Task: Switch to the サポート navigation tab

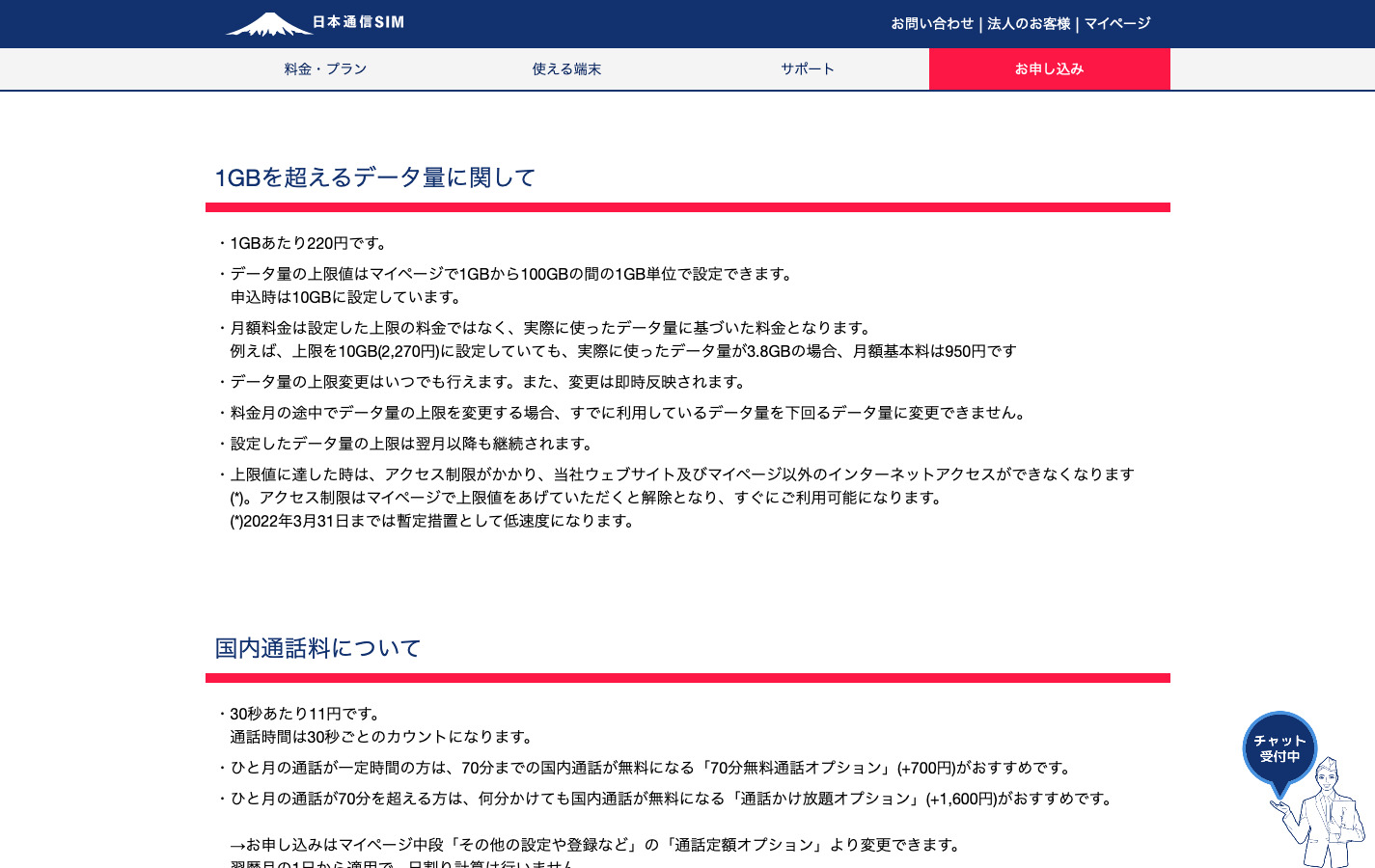Action: [808, 69]
